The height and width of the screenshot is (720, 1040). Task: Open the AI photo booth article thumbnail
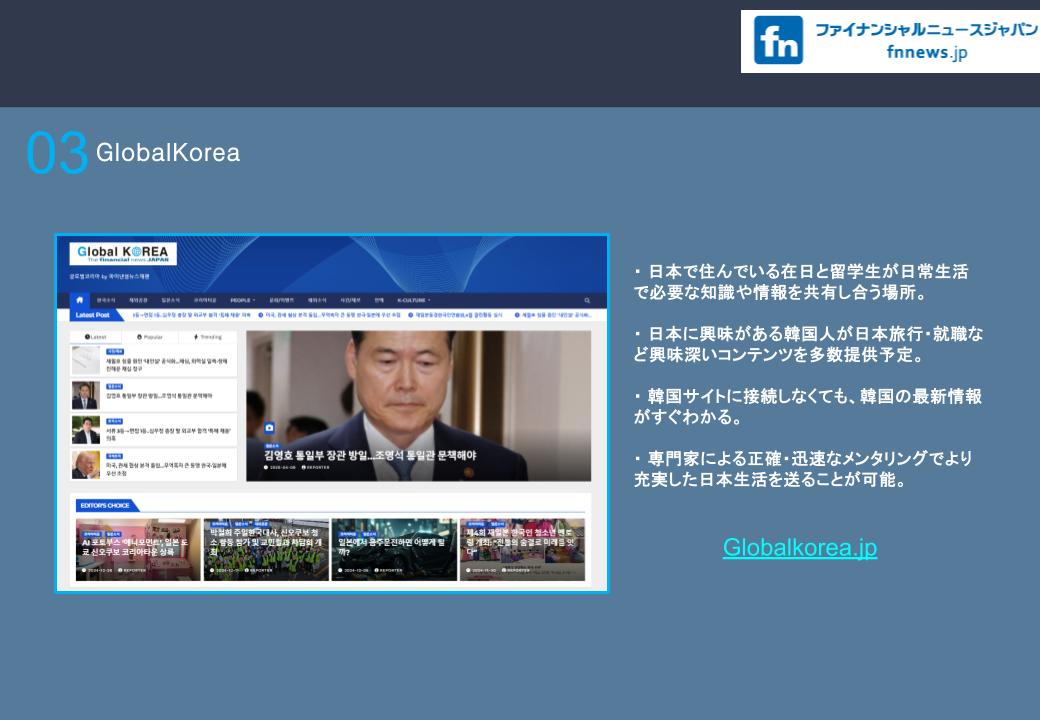138,549
